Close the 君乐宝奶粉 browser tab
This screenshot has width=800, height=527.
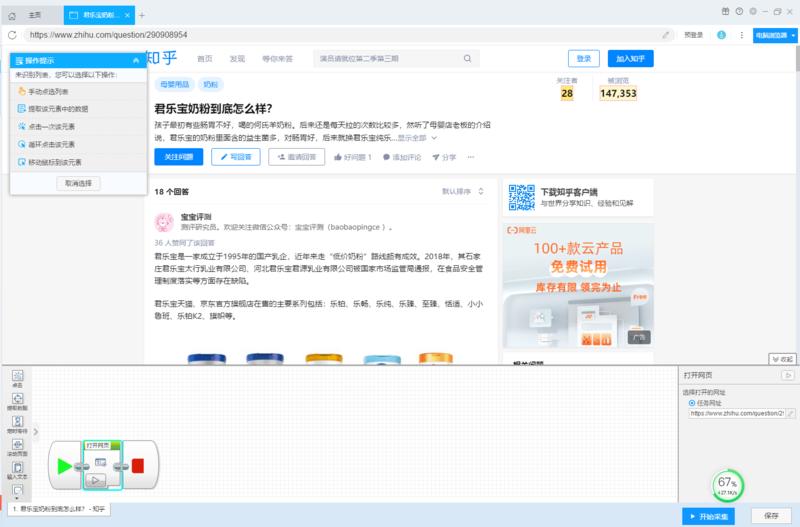(128, 15)
